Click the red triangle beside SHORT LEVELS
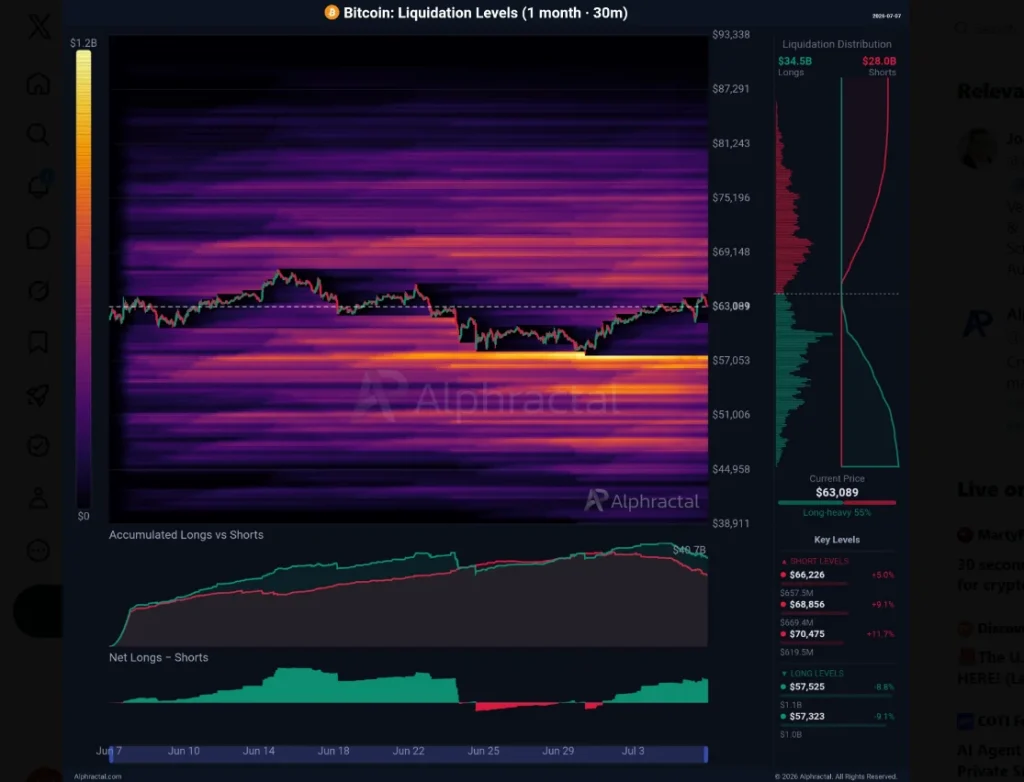 (x=784, y=561)
